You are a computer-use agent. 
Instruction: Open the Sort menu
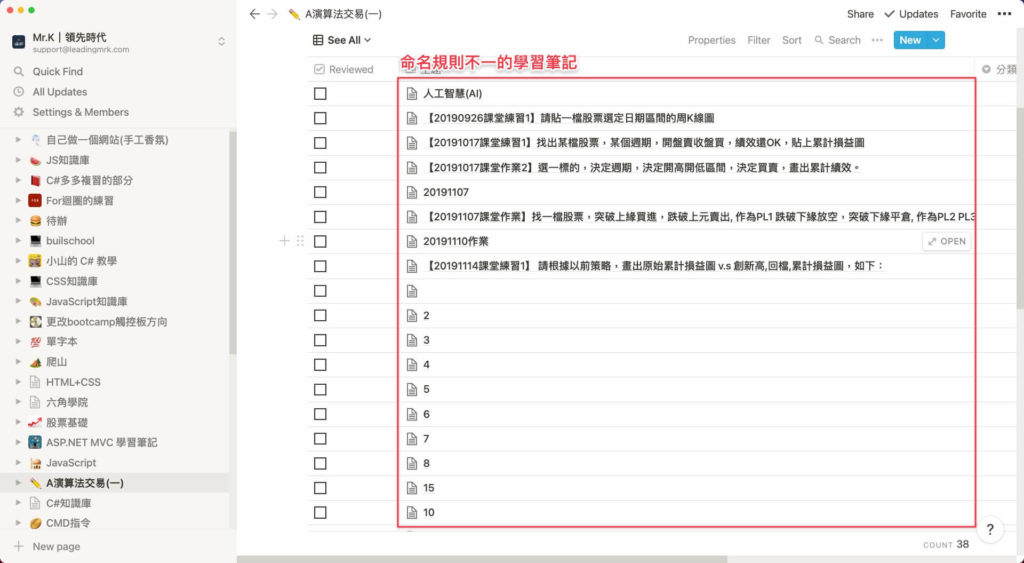tap(792, 40)
